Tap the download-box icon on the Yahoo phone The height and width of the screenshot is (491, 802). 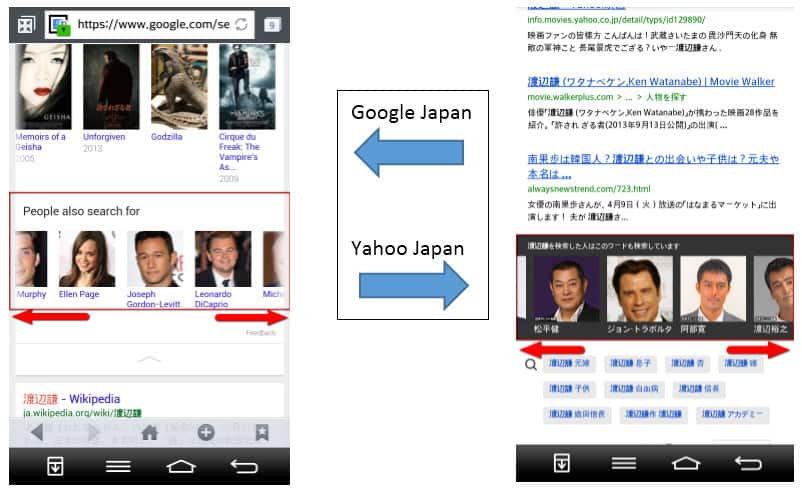click(562, 463)
